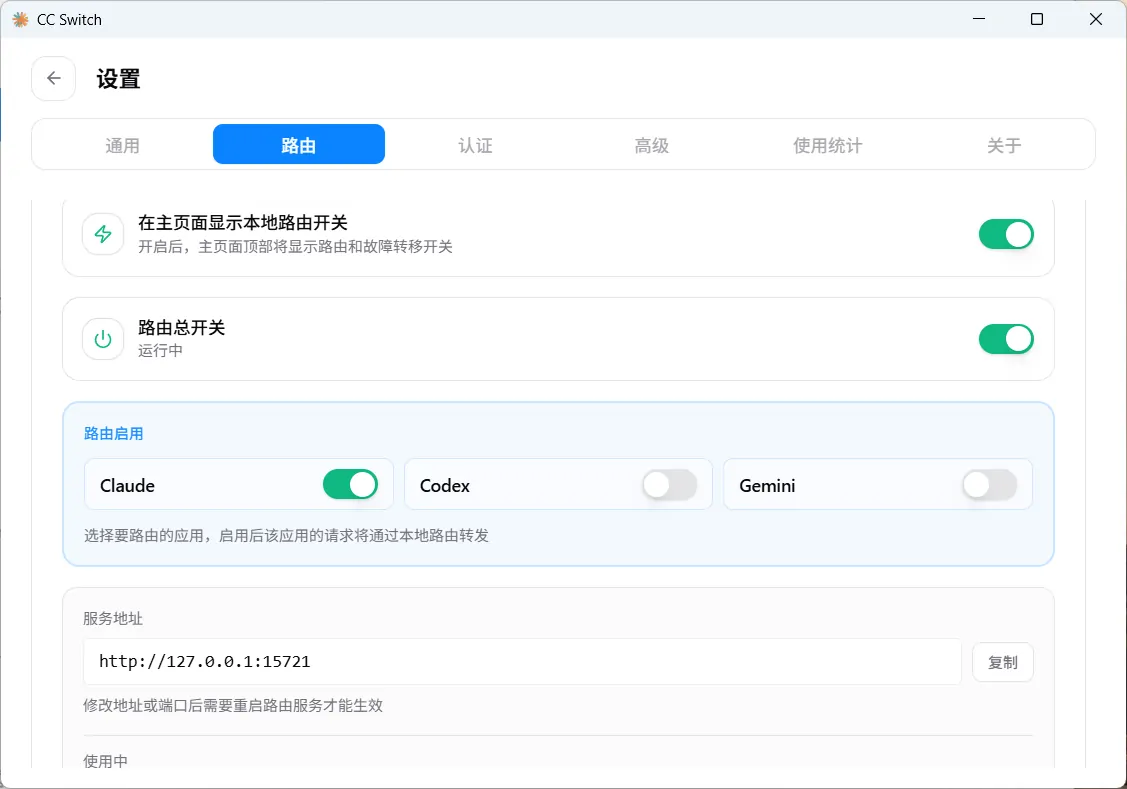The image size is (1127, 789).
Task: Click 开启后，主页面顶部将显示路由 description
Action: [295, 246]
